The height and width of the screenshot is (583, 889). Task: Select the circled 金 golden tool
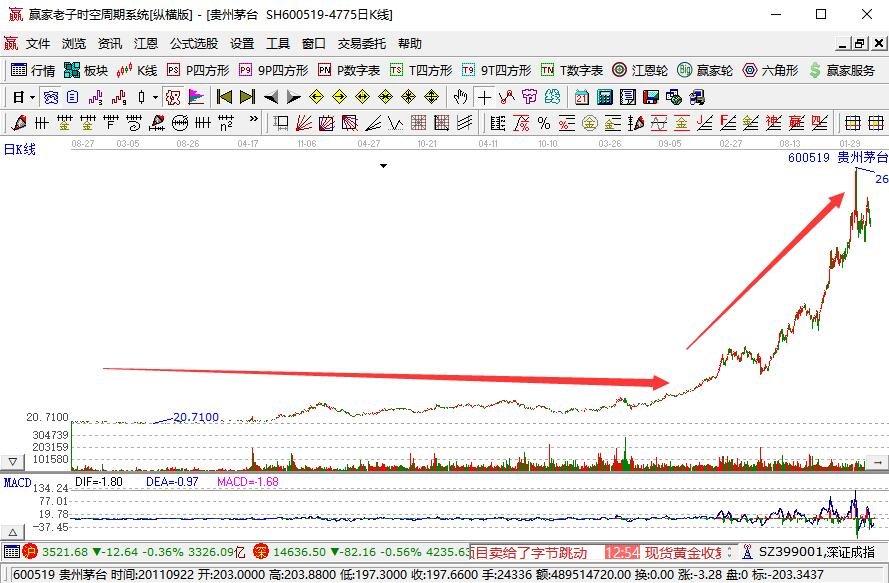click(590, 122)
